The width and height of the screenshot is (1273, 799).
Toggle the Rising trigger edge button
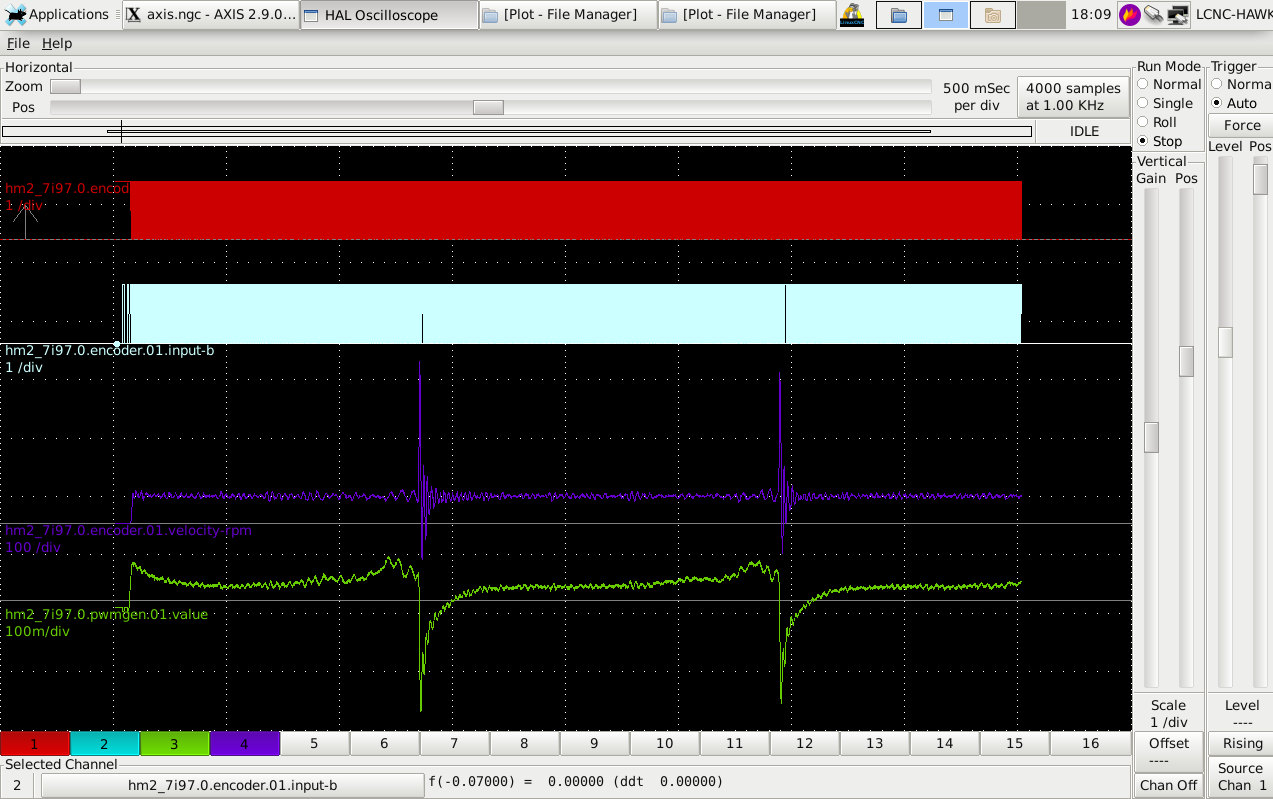pyautogui.click(x=1241, y=744)
